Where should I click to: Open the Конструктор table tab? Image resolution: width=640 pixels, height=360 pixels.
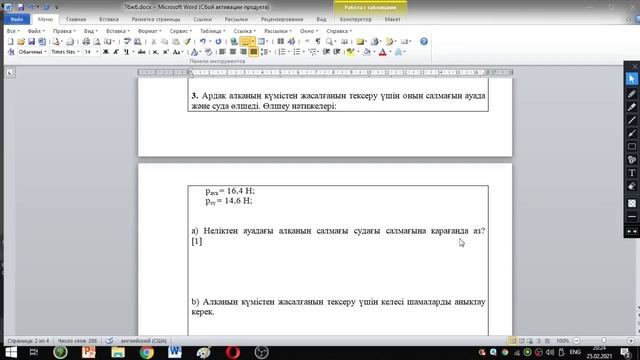coord(356,19)
